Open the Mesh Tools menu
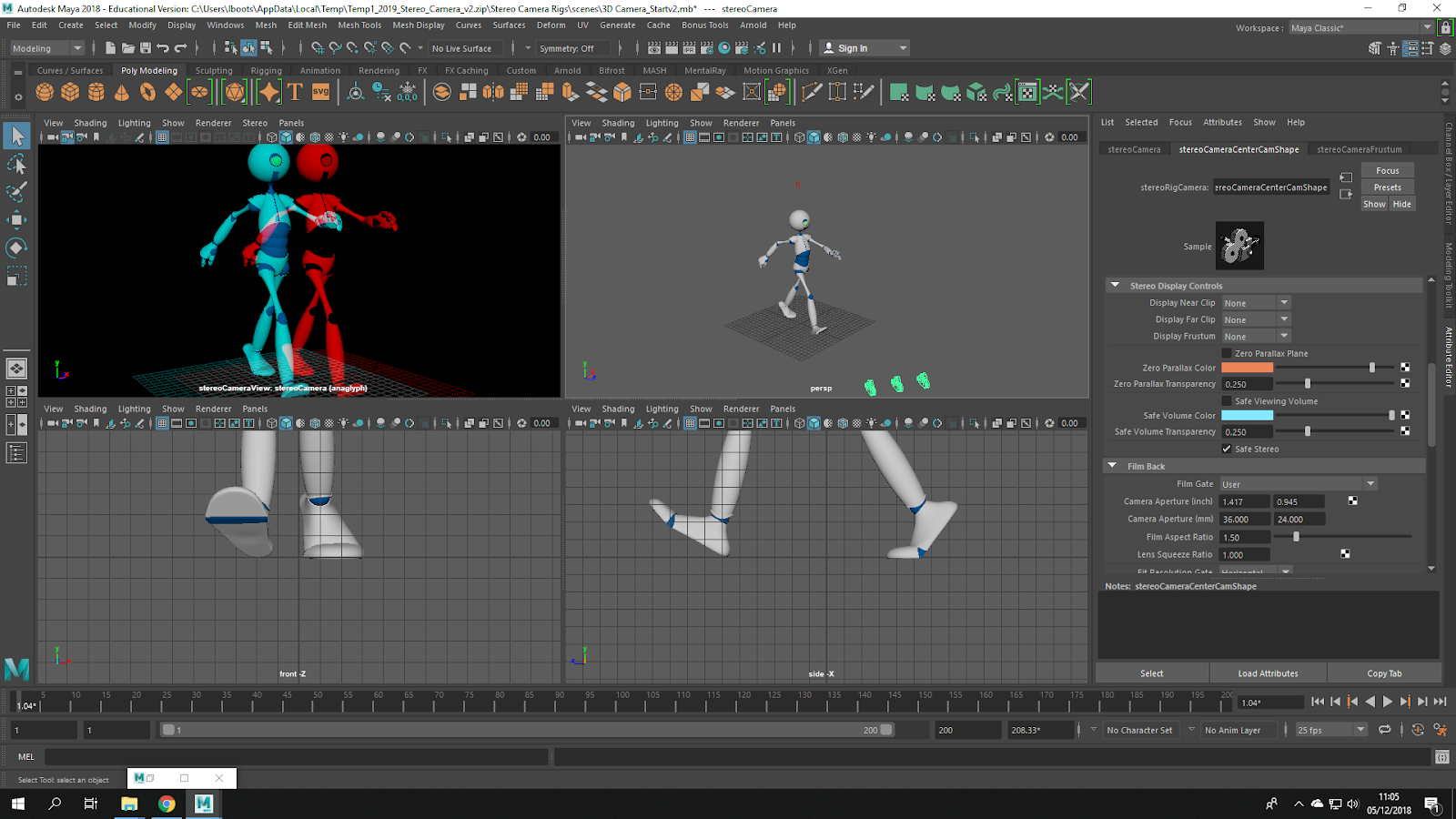 point(359,25)
